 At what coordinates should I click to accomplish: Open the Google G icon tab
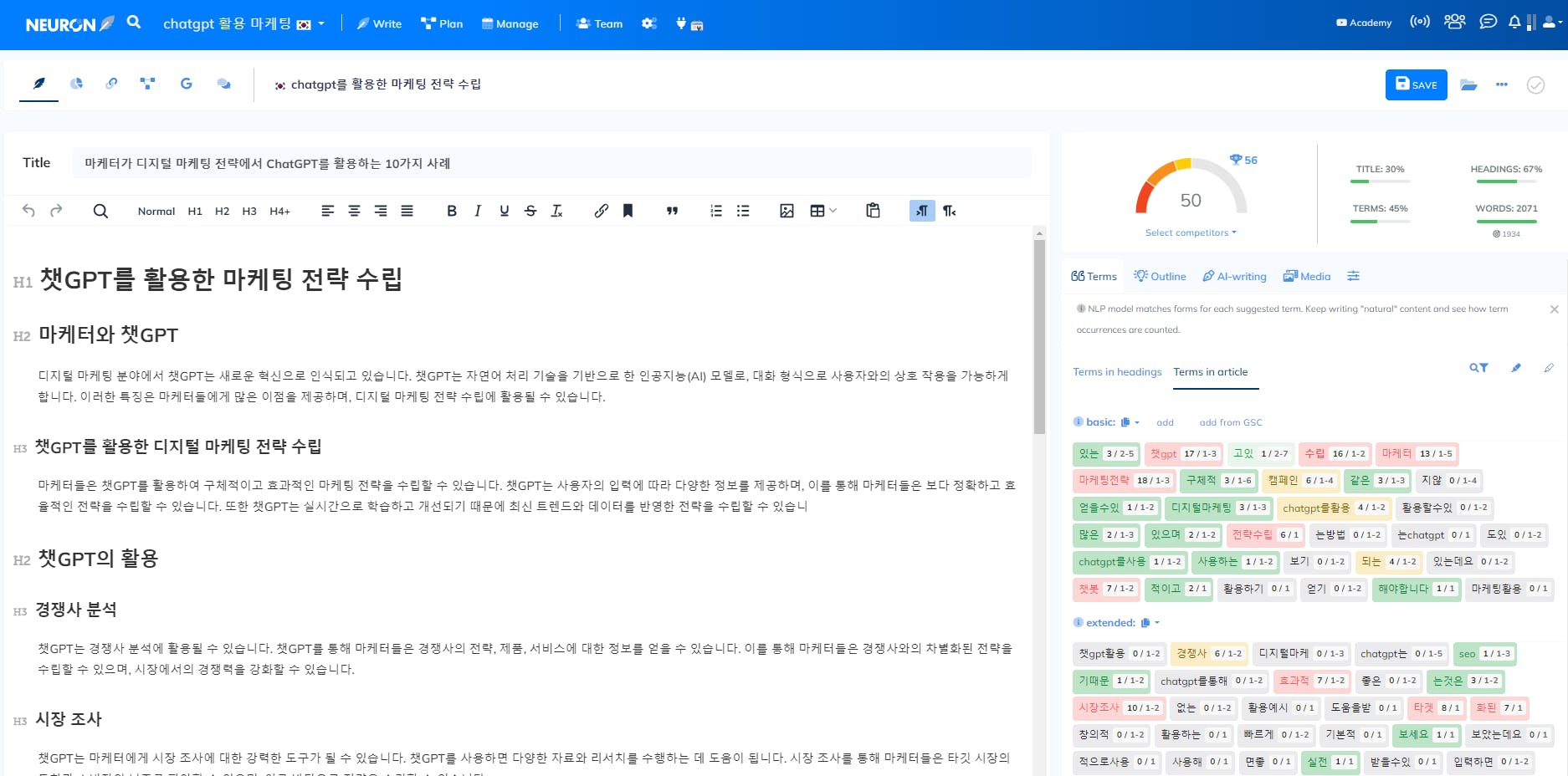186,84
